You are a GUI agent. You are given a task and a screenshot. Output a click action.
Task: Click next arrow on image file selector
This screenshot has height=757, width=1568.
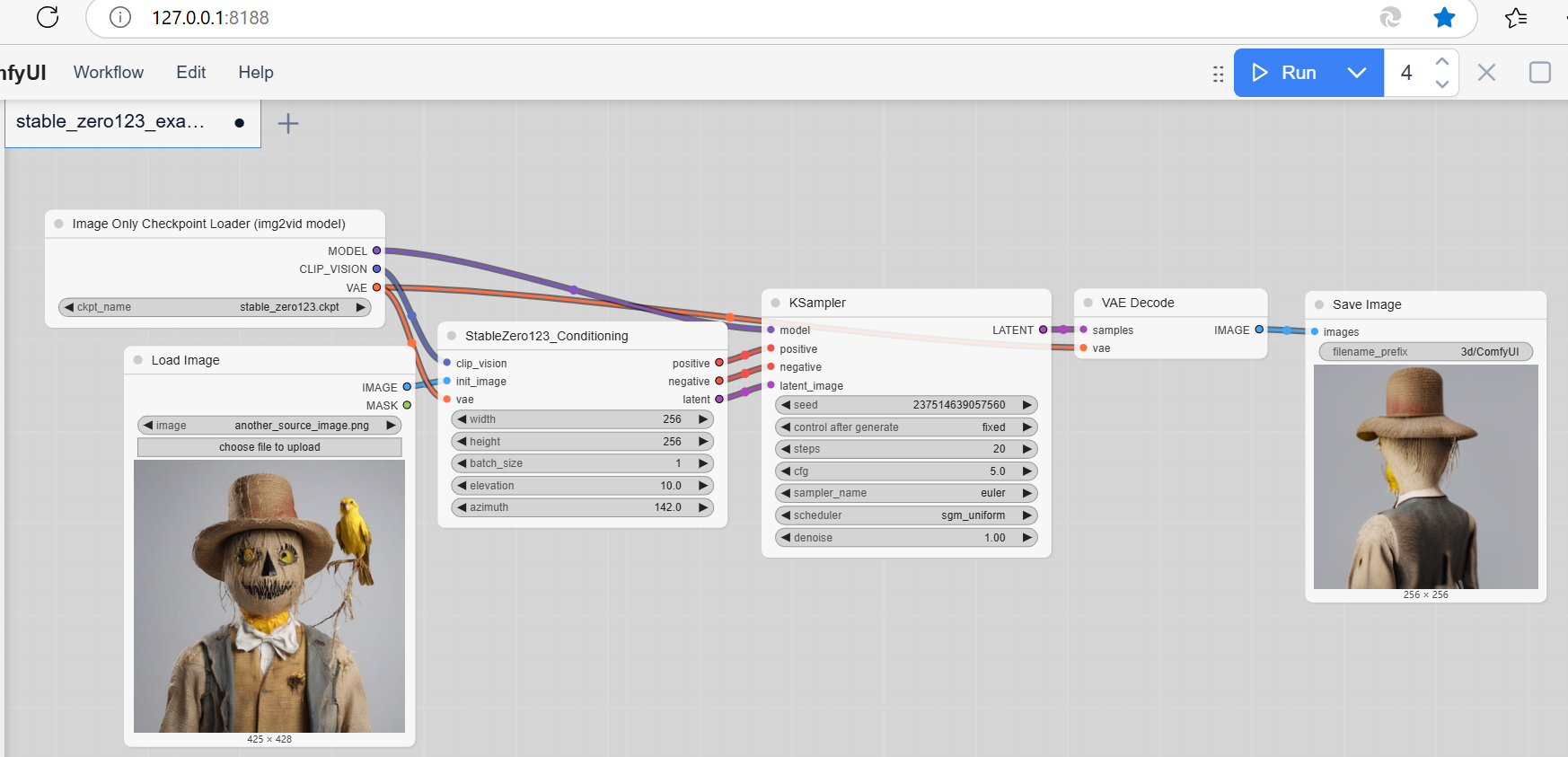(x=392, y=426)
